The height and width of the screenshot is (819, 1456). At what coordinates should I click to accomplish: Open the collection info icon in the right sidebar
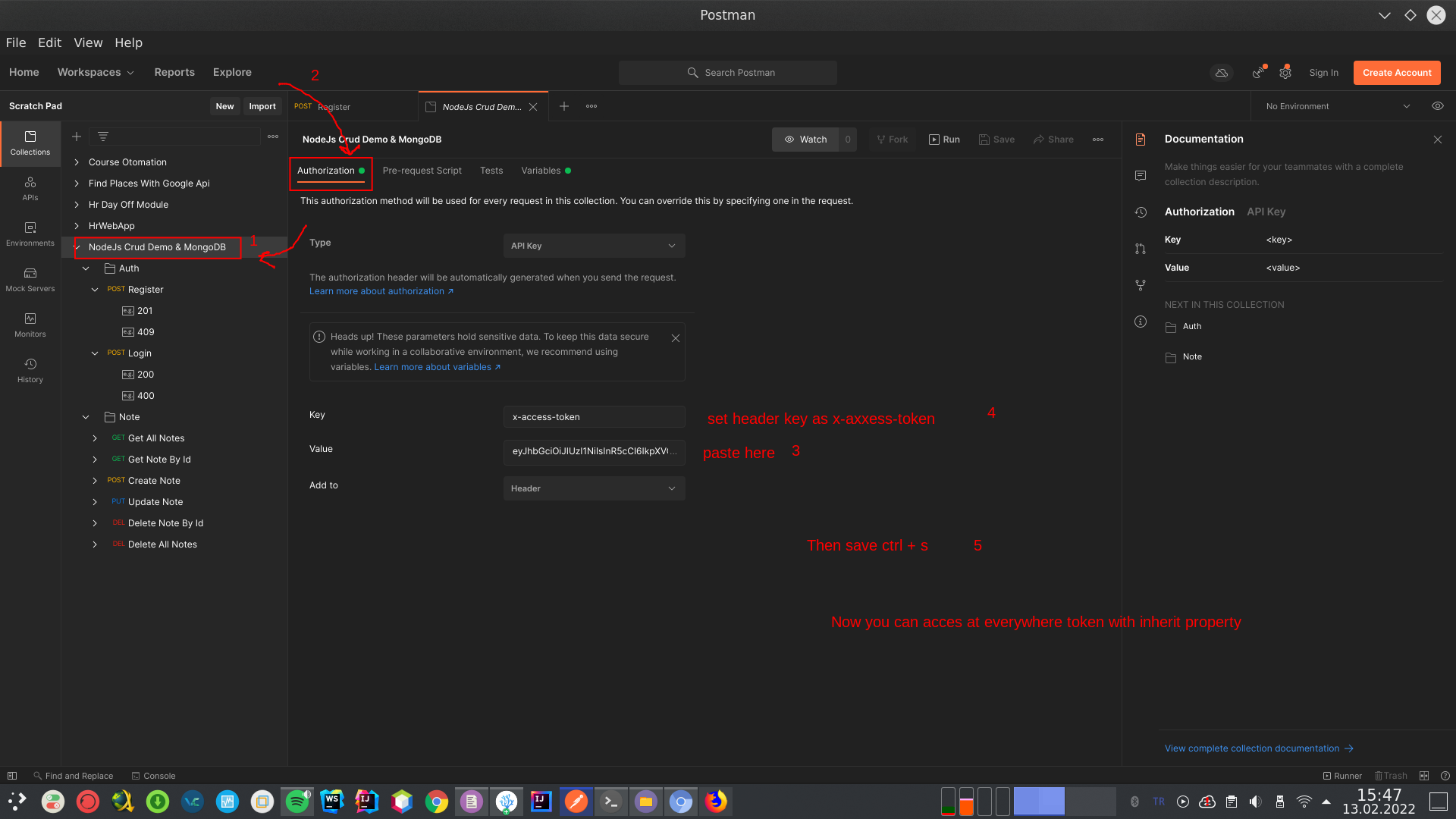(x=1141, y=322)
